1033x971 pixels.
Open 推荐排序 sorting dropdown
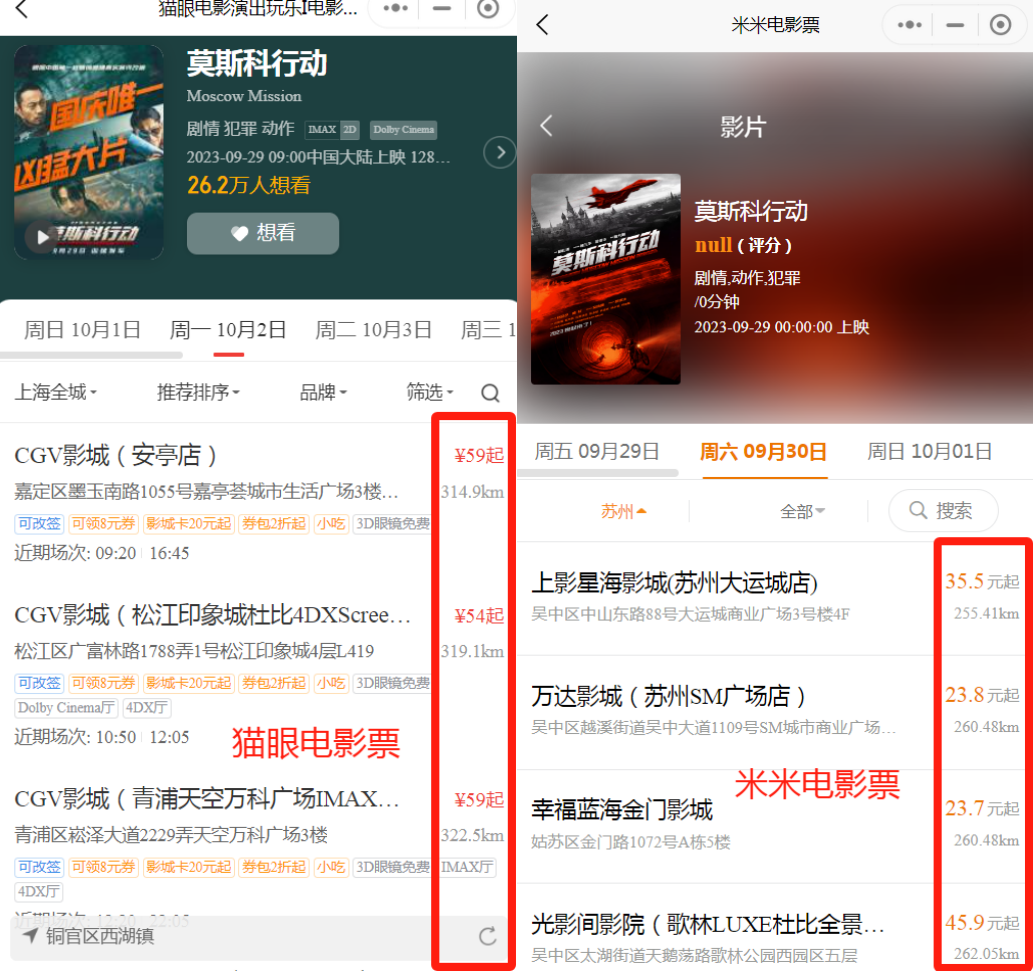click(x=198, y=393)
